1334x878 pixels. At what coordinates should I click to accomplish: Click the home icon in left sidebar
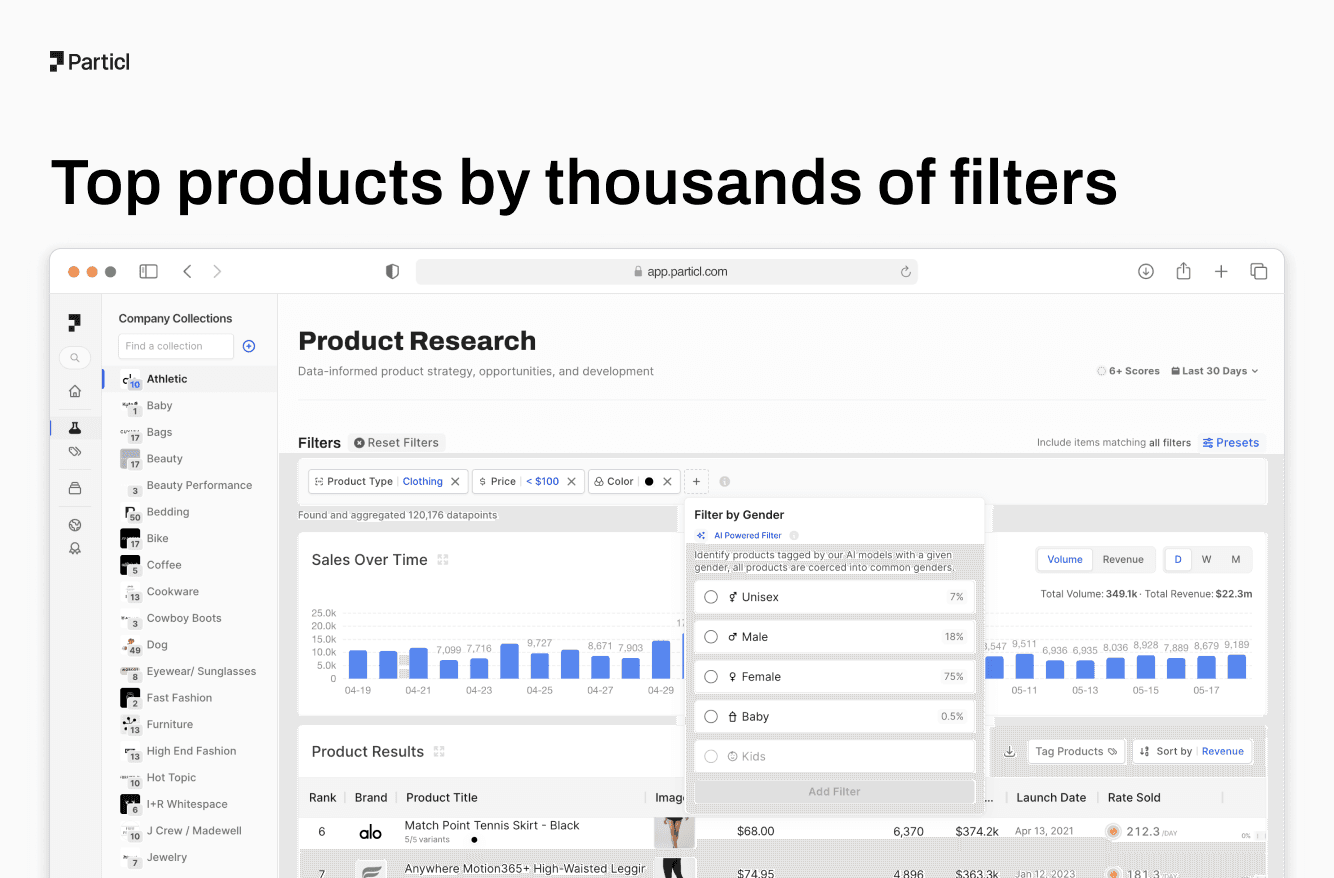click(x=75, y=391)
